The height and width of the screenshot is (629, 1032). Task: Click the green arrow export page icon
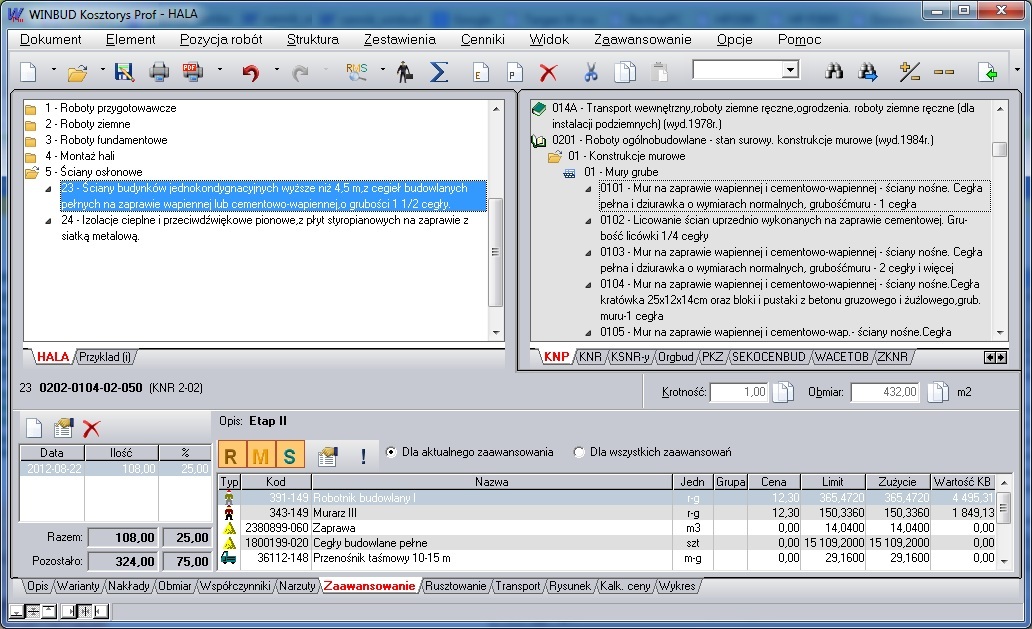coord(987,72)
